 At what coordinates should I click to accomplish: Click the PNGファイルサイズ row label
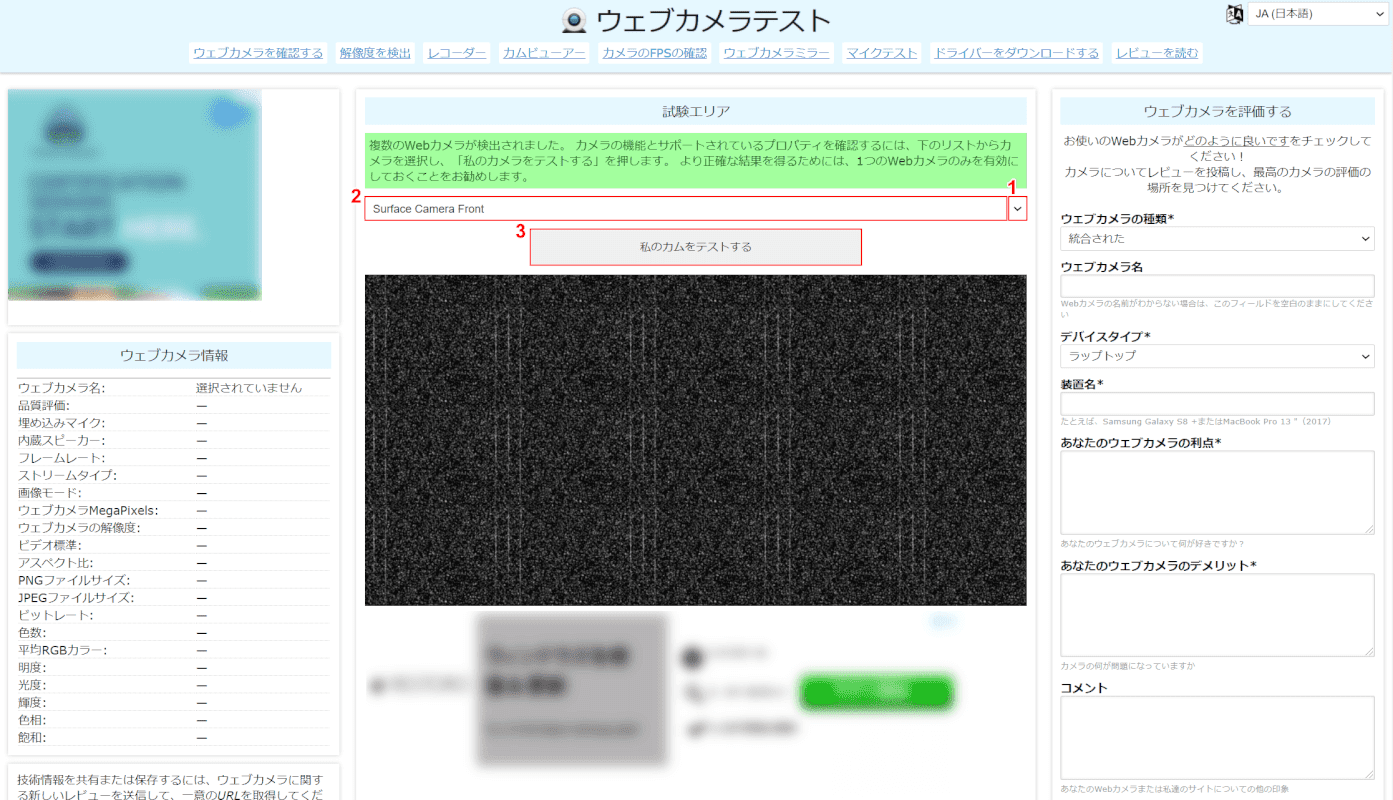(x=74, y=580)
